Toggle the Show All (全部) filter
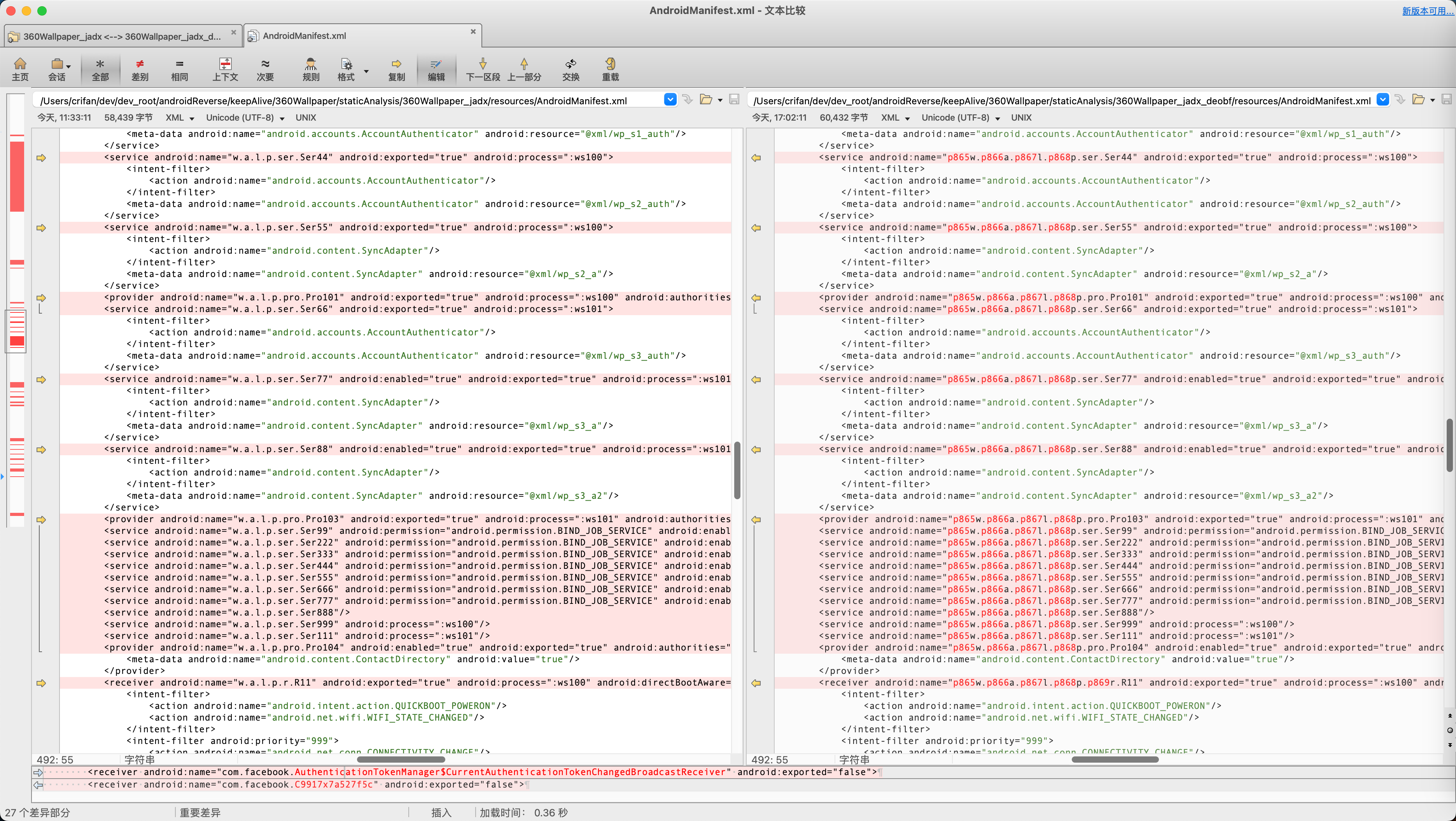 [x=100, y=70]
